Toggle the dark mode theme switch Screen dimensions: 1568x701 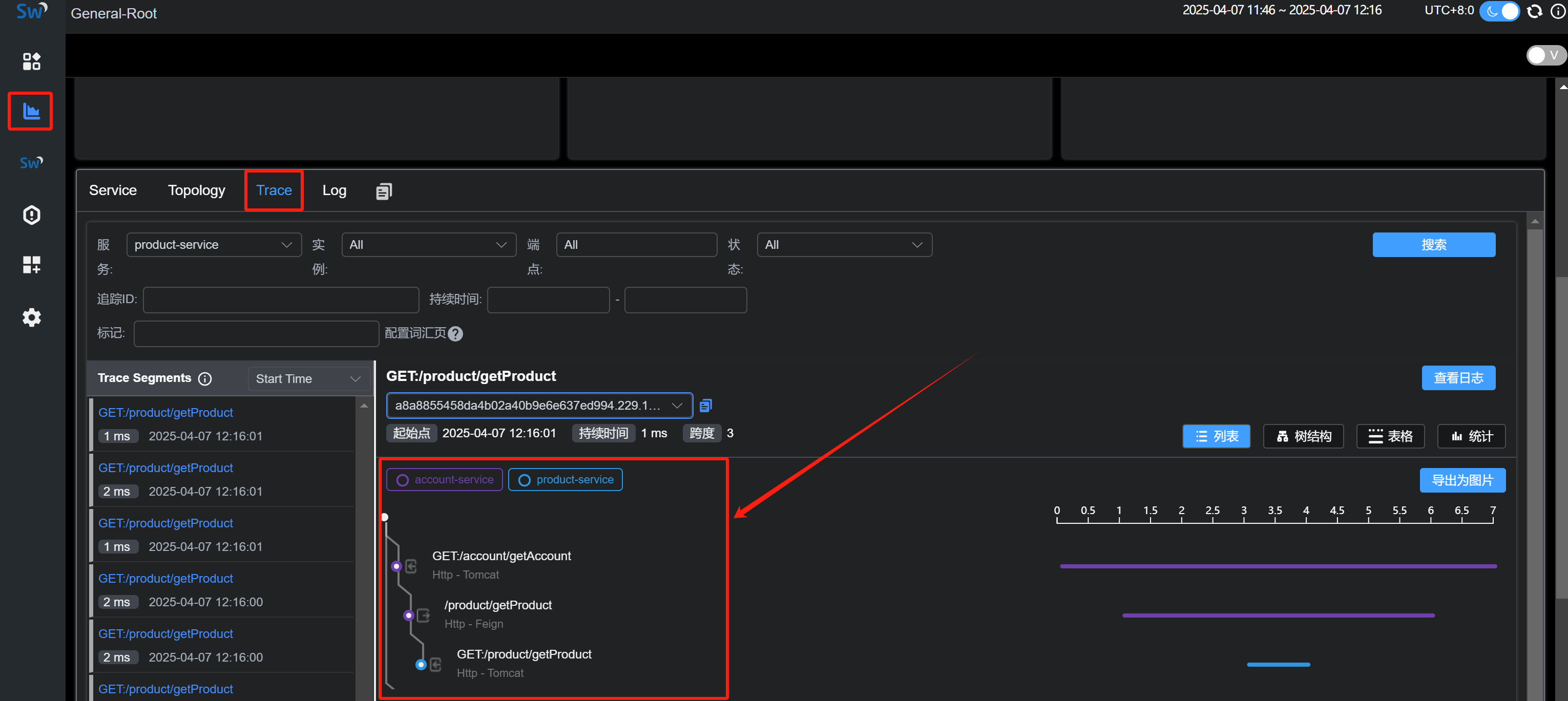(x=1499, y=11)
